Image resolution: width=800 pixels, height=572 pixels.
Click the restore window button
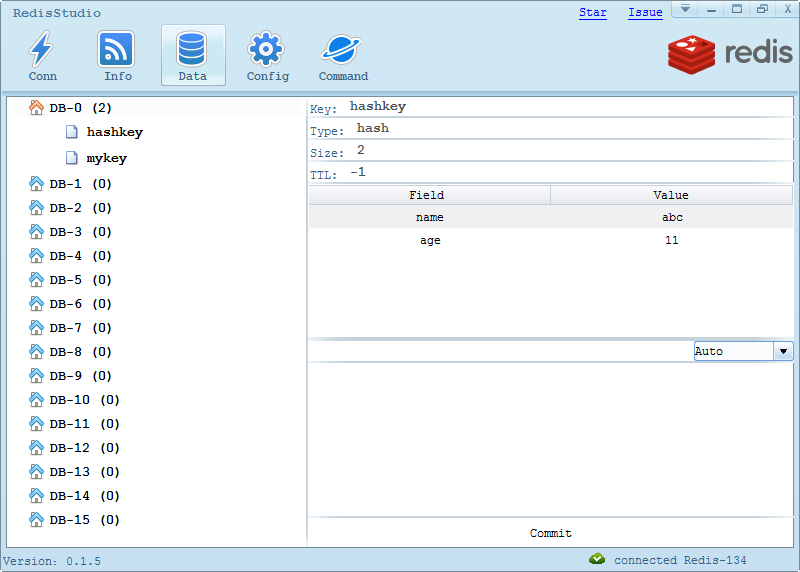[762, 9]
